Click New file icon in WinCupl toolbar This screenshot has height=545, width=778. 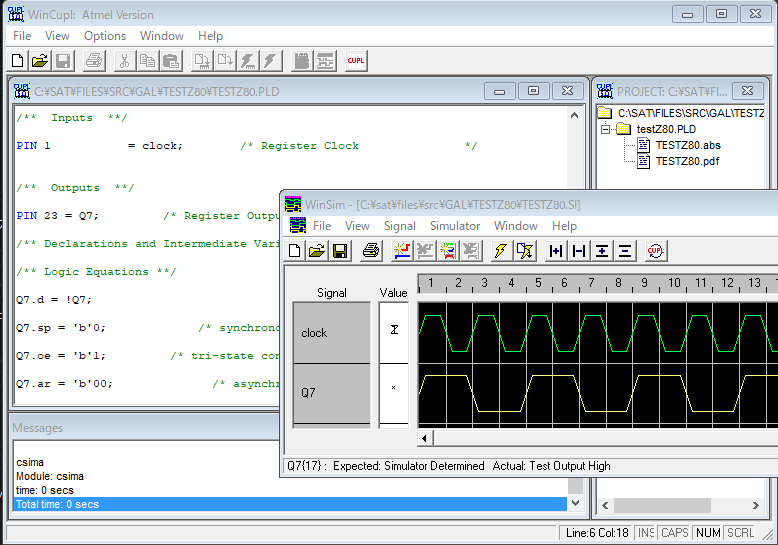(18, 61)
